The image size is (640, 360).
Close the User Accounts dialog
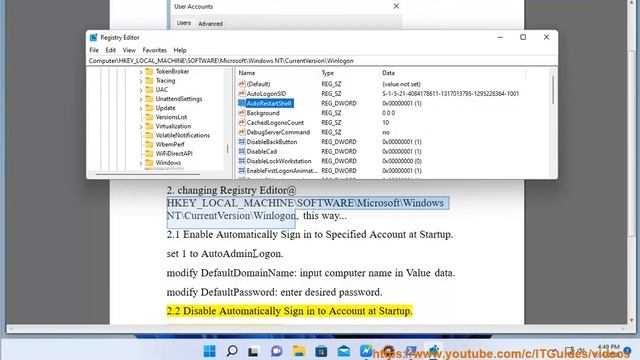coord(396,6)
